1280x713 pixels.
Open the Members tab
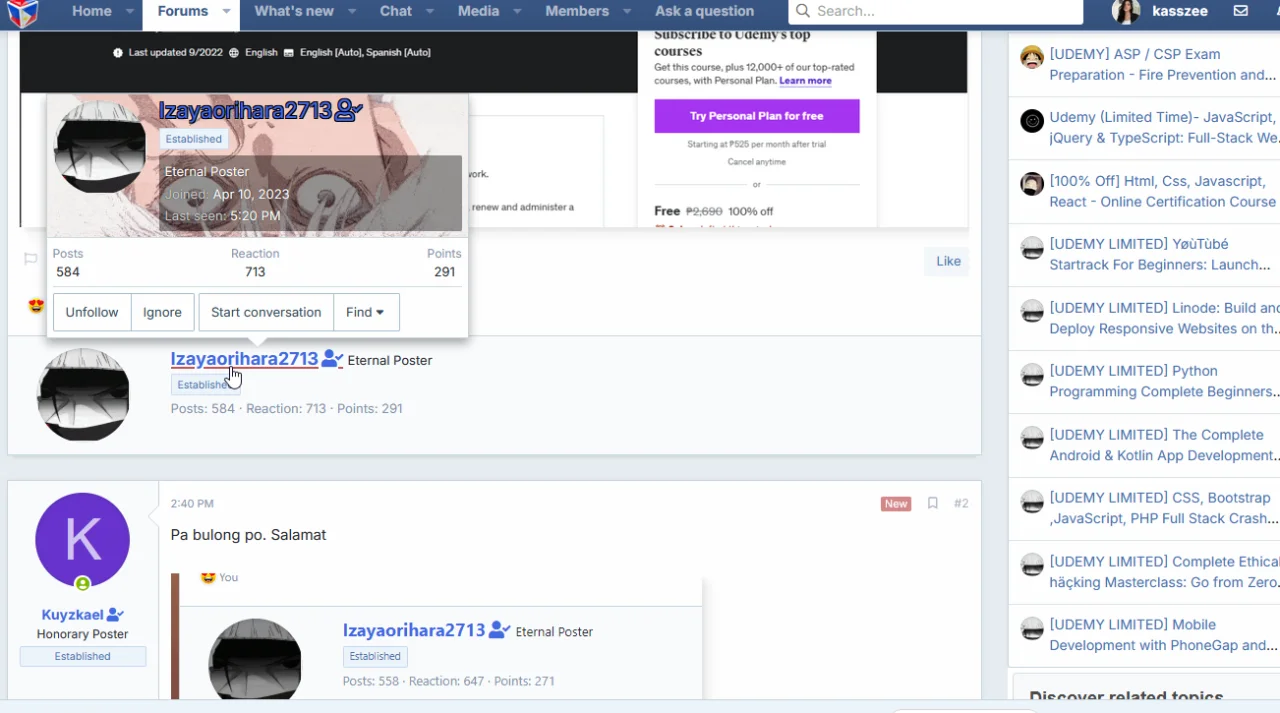click(x=577, y=11)
